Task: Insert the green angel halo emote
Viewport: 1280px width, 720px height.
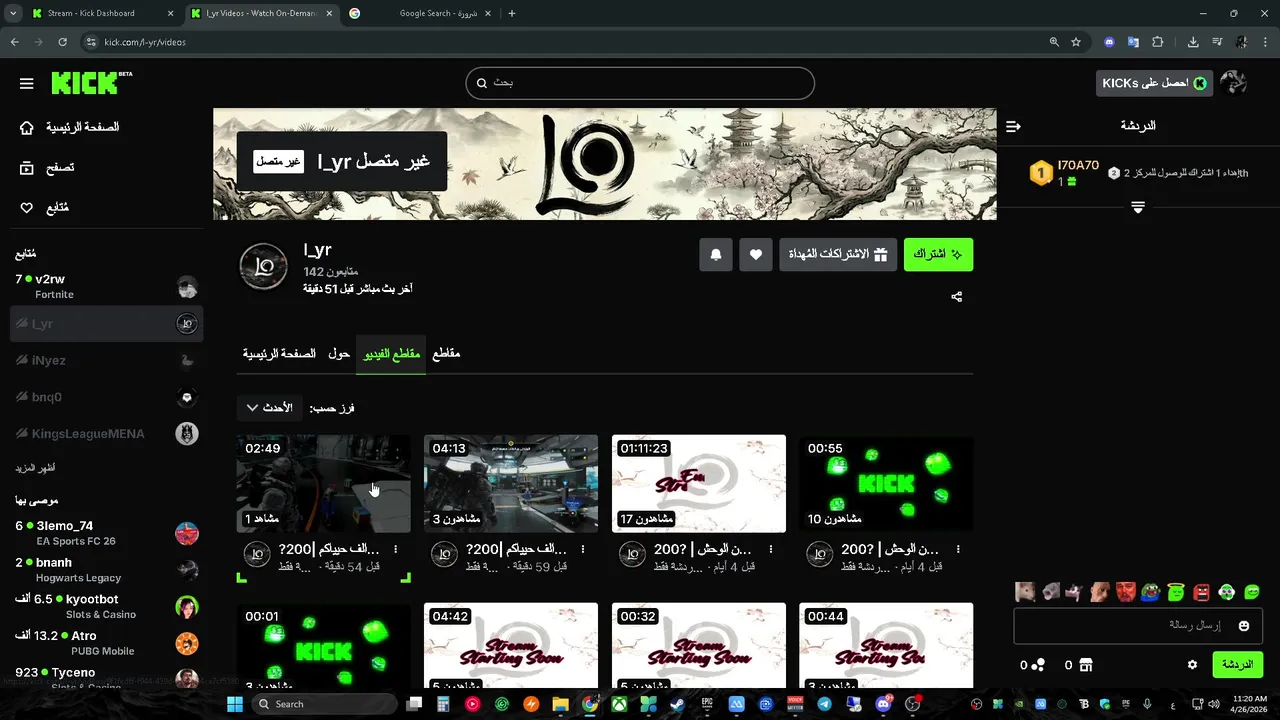Action: (1176, 592)
